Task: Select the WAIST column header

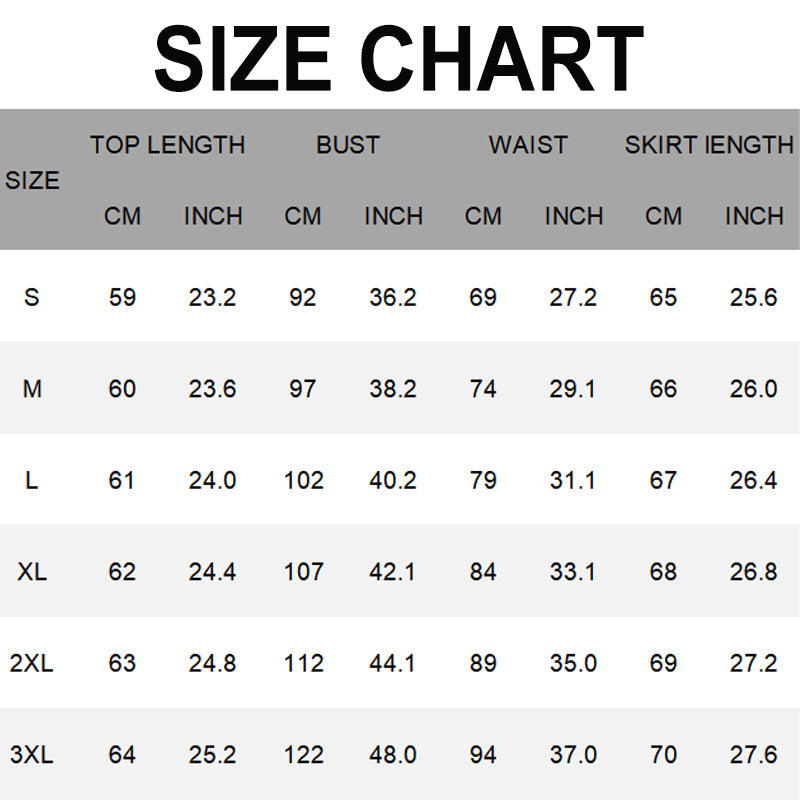Action: click(528, 145)
